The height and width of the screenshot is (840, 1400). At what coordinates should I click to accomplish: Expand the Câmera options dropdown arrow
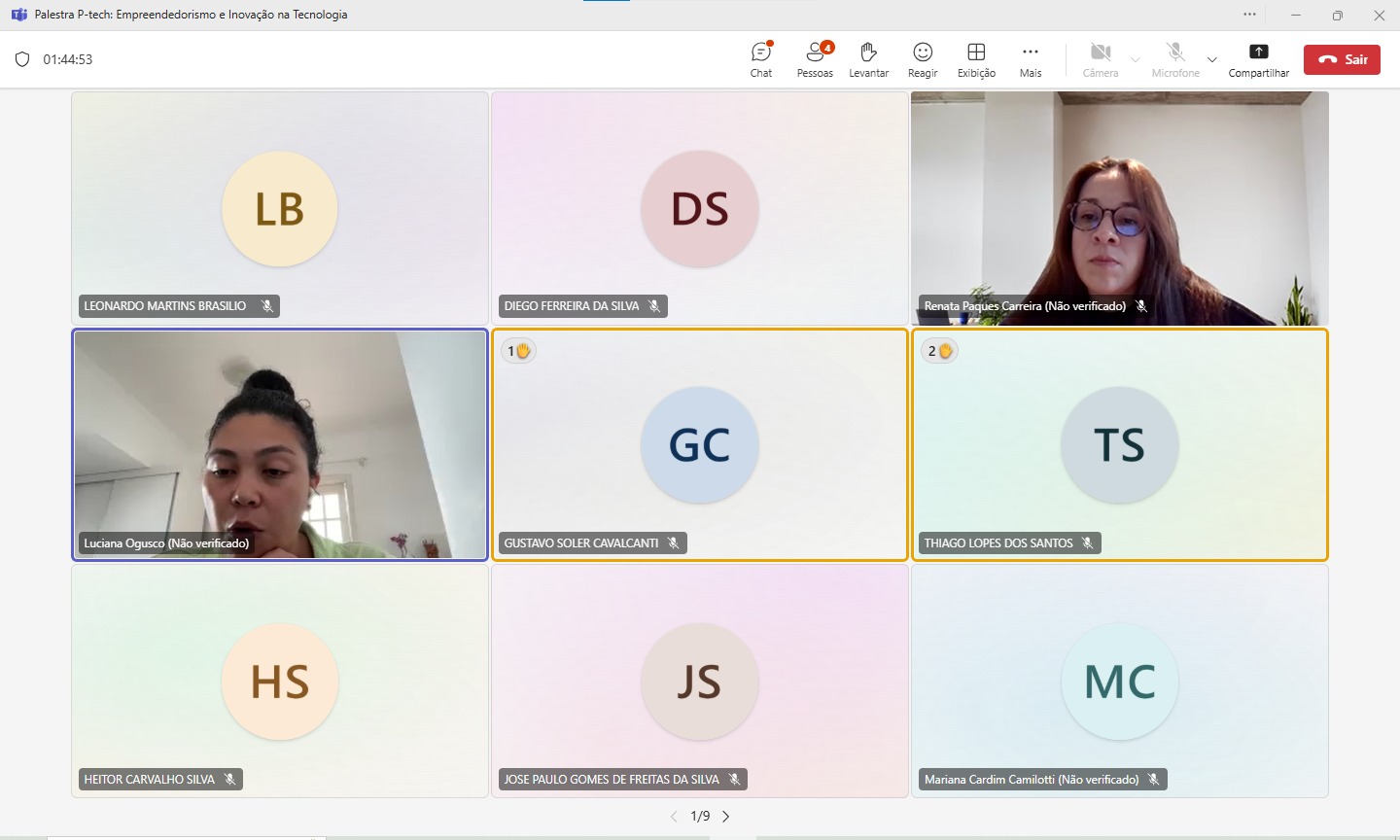click(1136, 59)
